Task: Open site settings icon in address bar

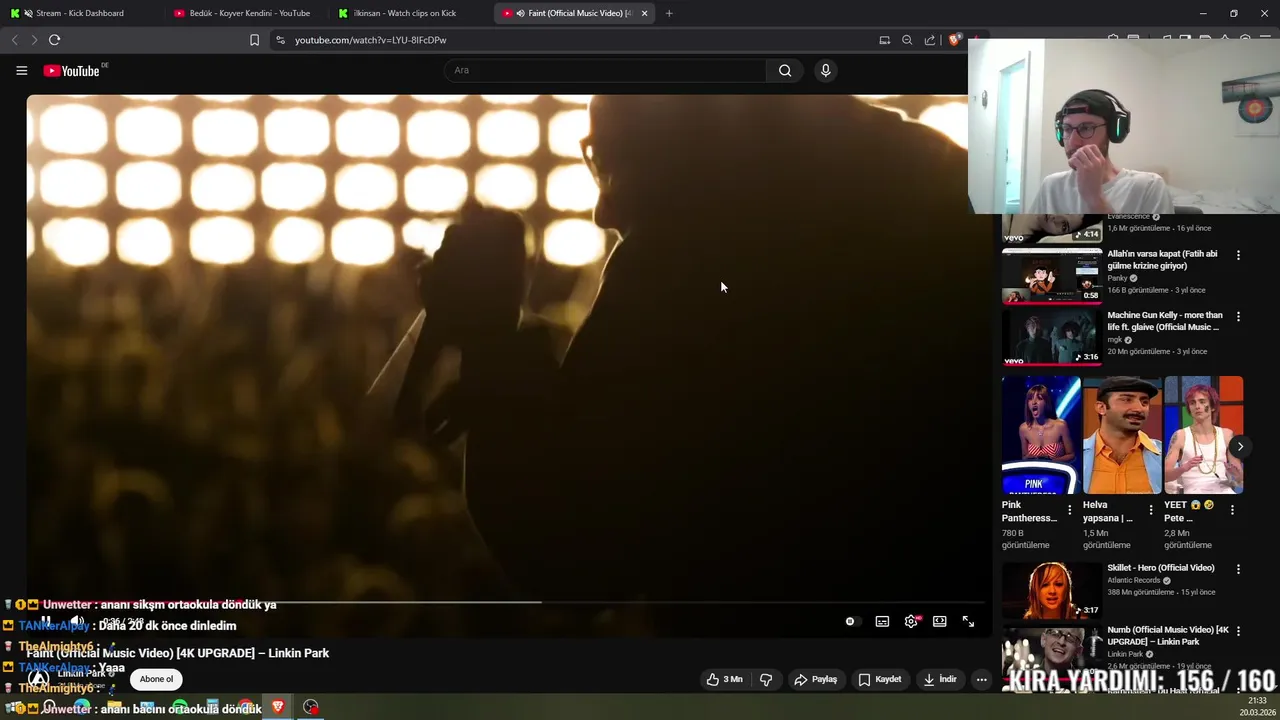Action: [x=280, y=40]
